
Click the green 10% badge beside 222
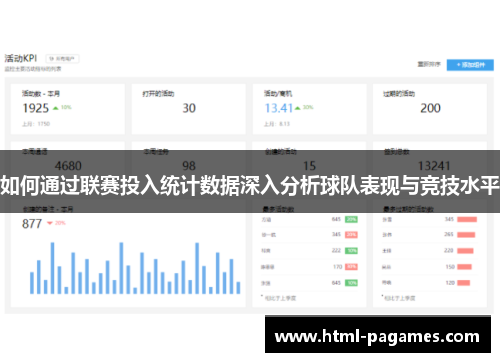351,251
